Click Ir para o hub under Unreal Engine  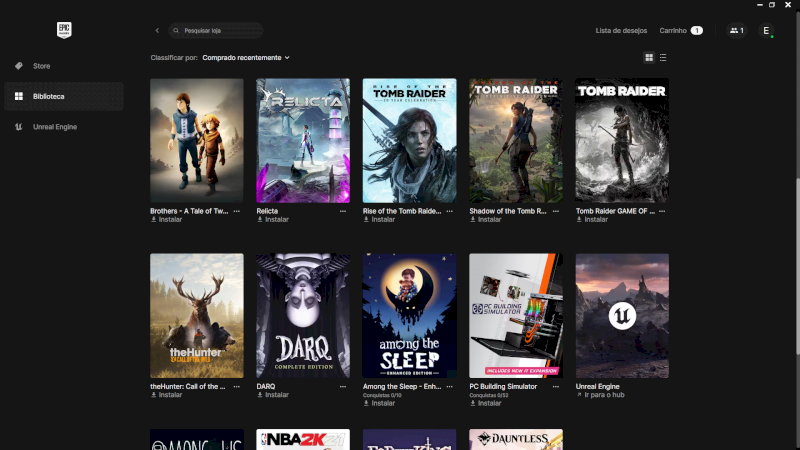600,395
